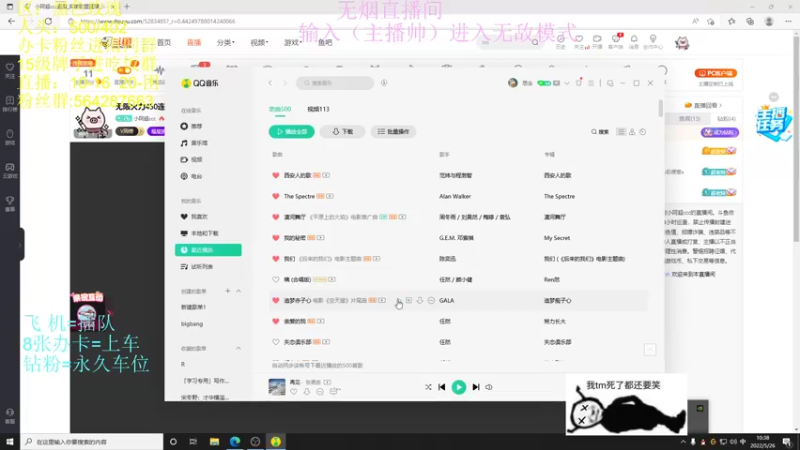
Task: Toggle heart for The Spectre
Action: [x=276, y=196]
